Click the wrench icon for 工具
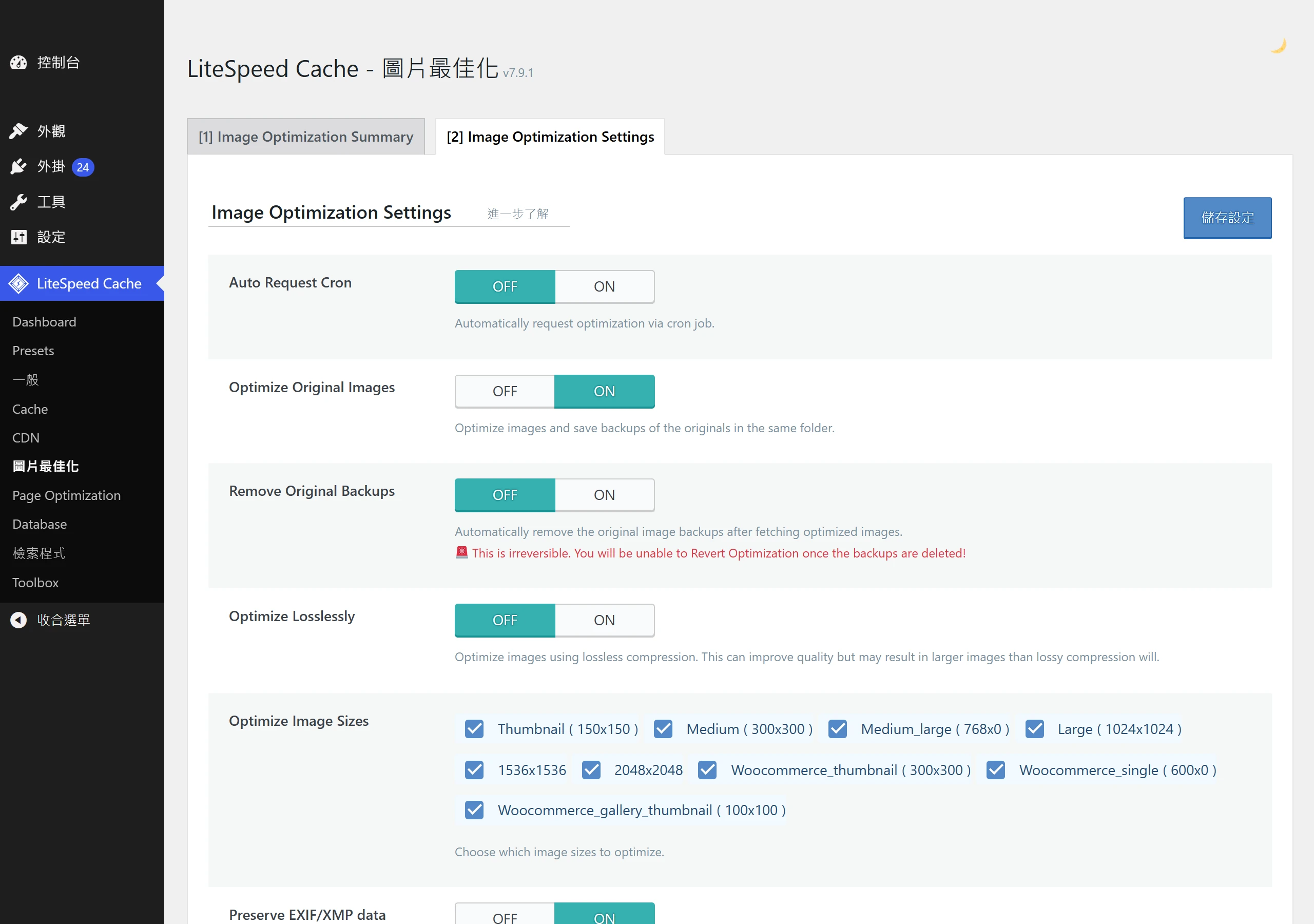 [x=18, y=202]
